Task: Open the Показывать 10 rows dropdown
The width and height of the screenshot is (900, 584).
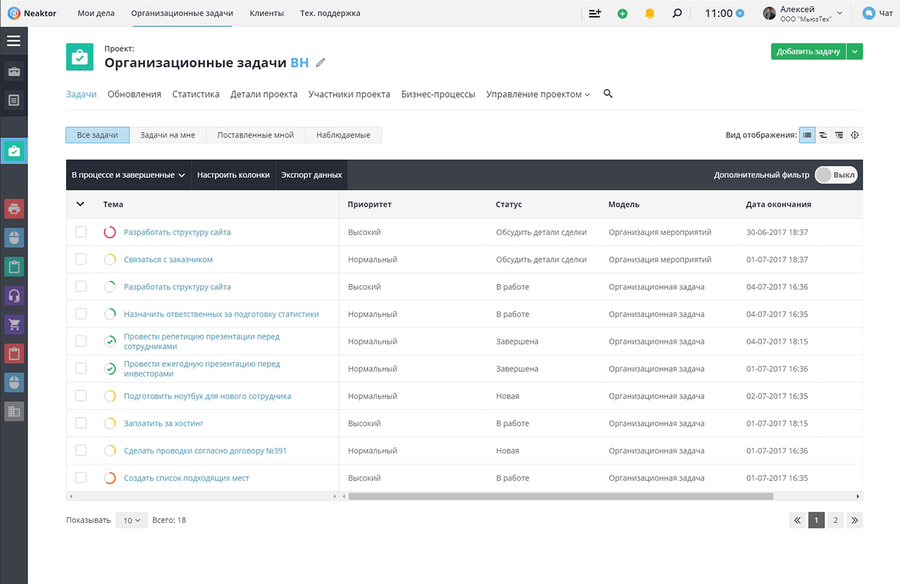Action: click(131, 520)
